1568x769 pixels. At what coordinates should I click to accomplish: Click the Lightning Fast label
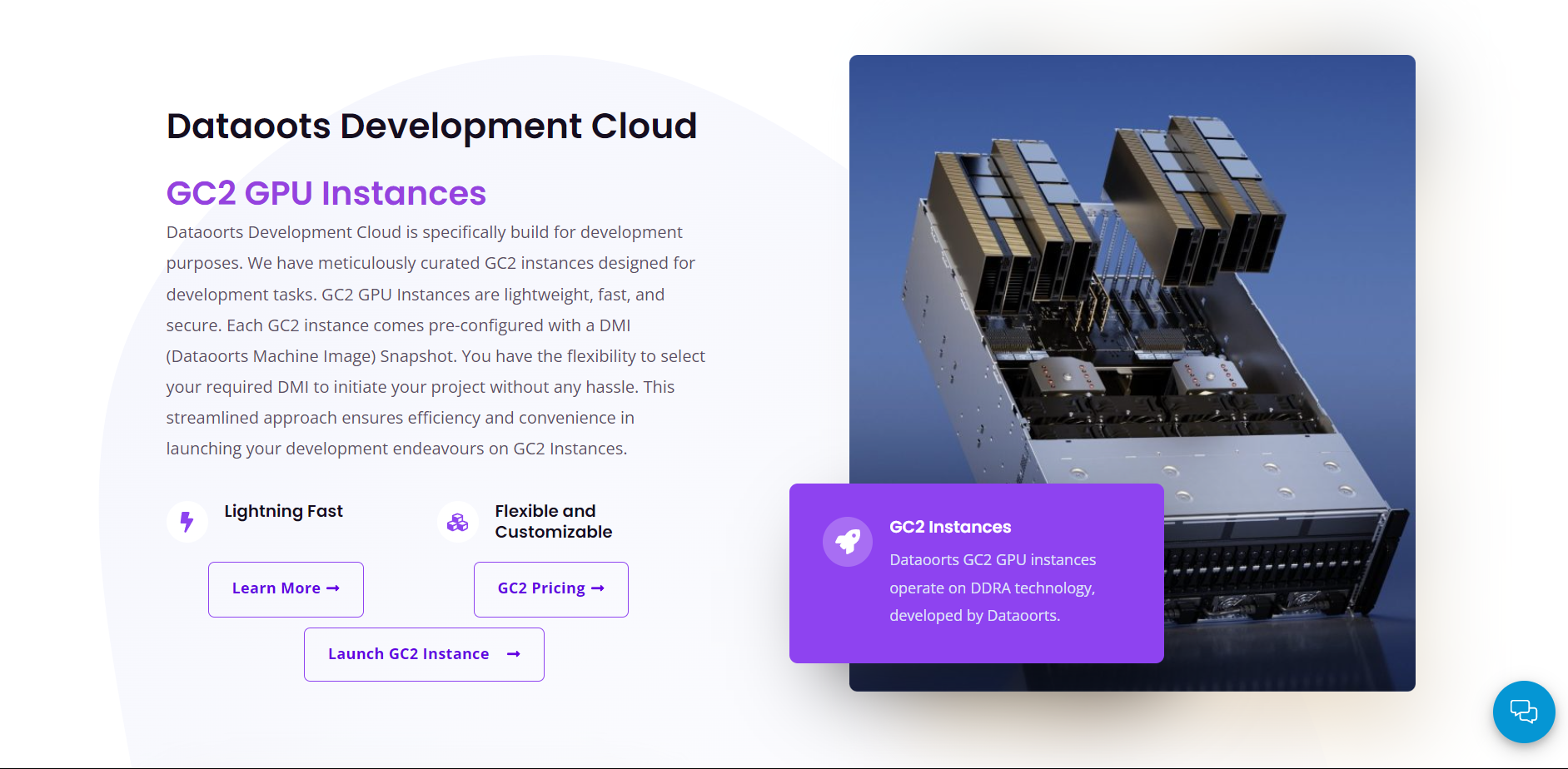pyautogui.click(x=283, y=511)
